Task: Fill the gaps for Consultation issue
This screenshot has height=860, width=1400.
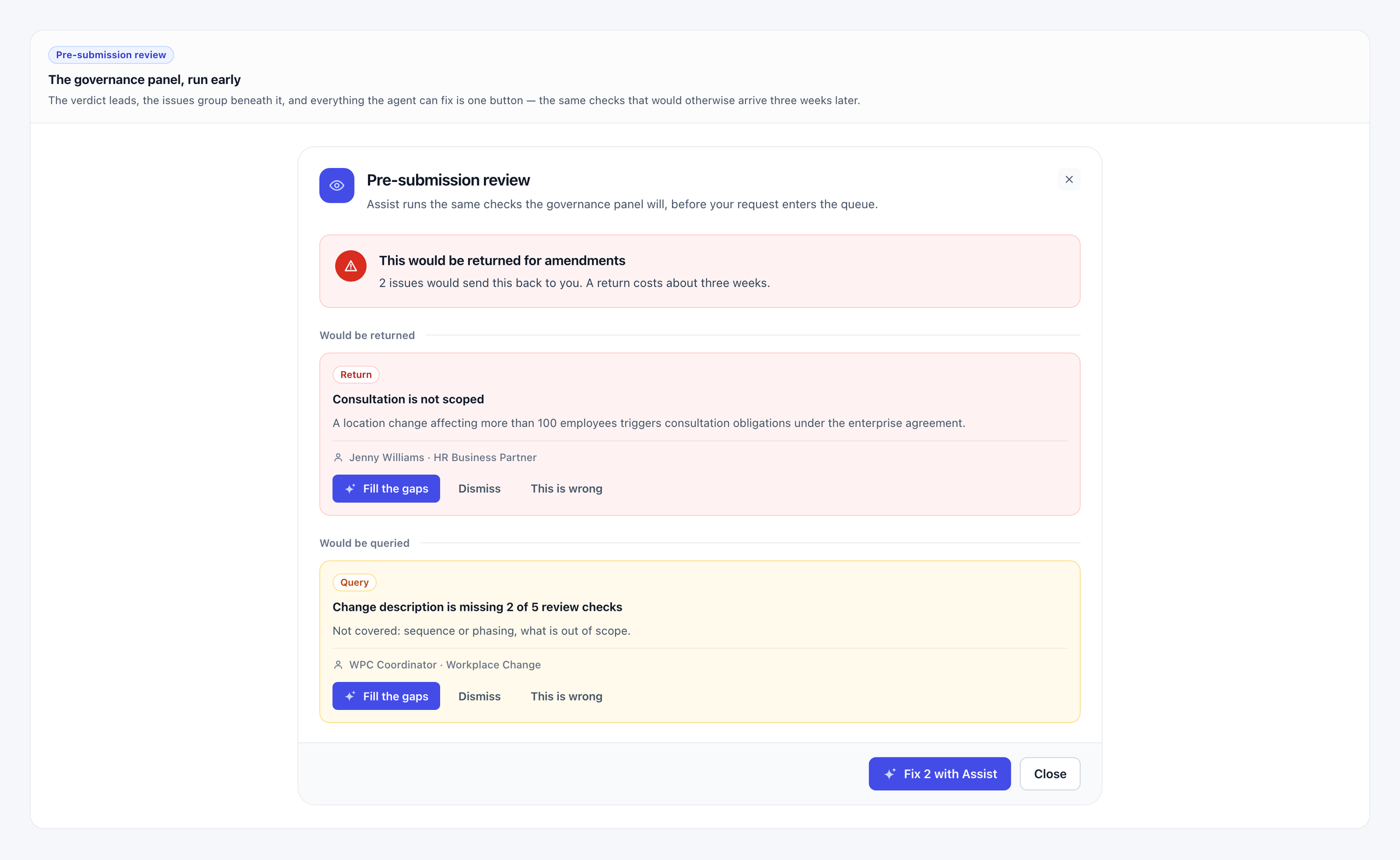Action: point(386,489)
